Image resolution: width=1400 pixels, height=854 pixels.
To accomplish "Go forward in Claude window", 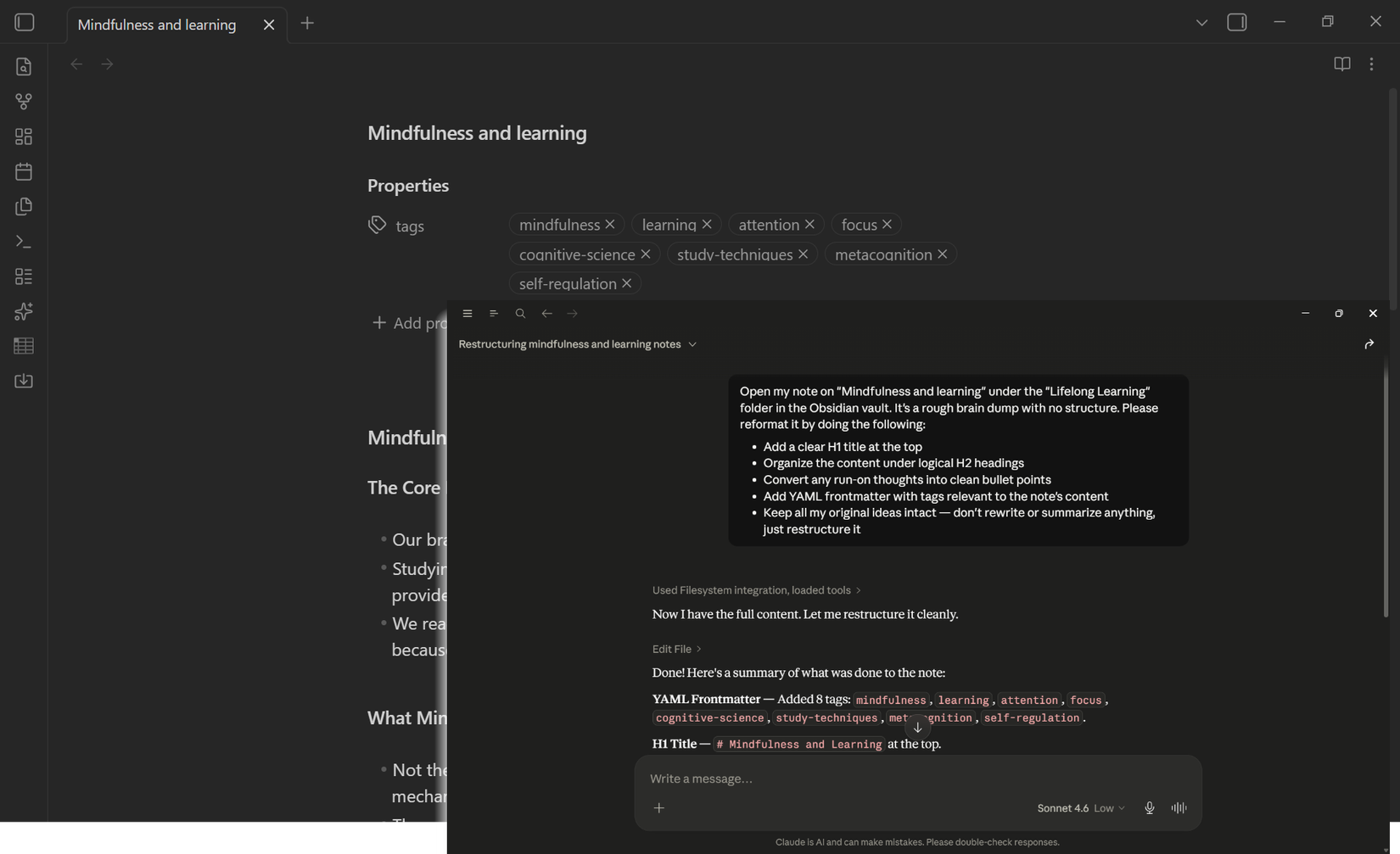I will pos(573,314).
